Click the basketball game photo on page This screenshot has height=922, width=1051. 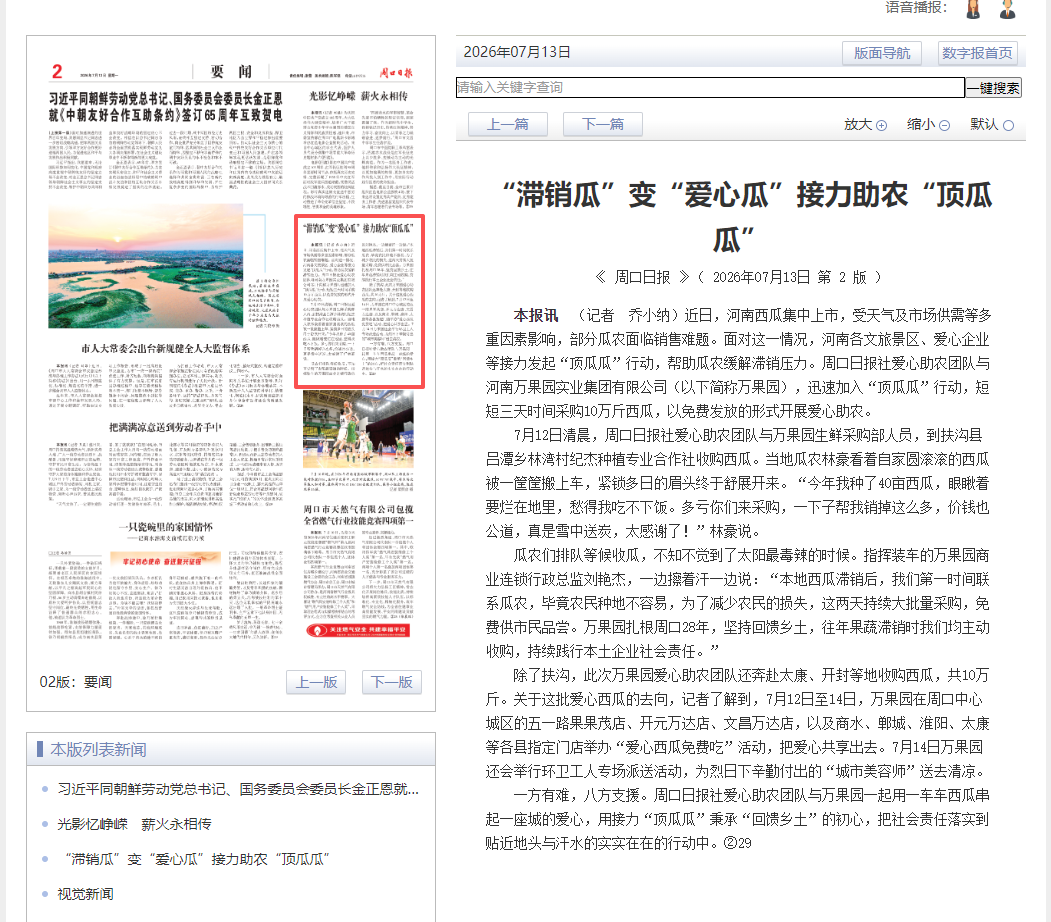point(358,429)
